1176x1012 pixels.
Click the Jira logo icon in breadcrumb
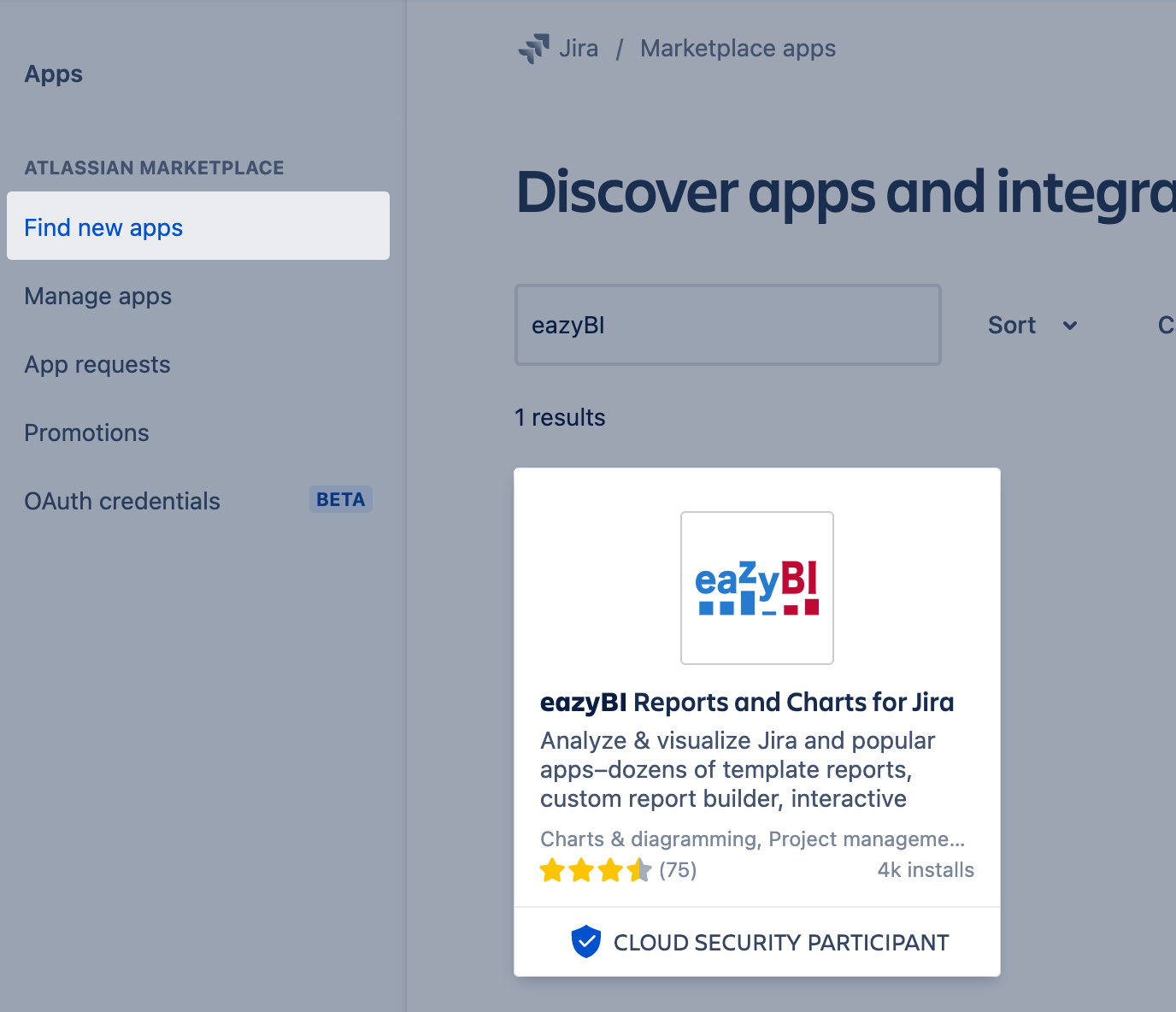point(534,49)
